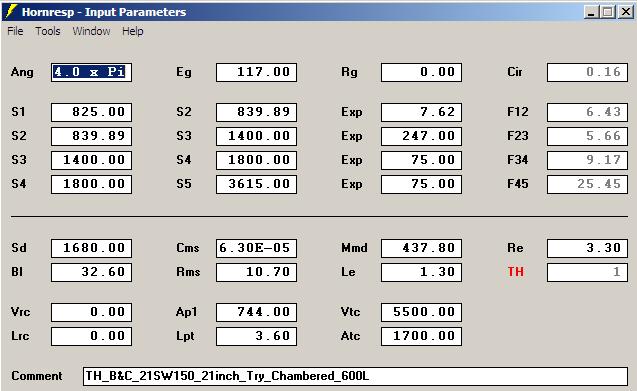This screenshot has height=391, width=637.
Task: Click the Exp 75.00 field in F34 row
Action: tap(421, 160)
